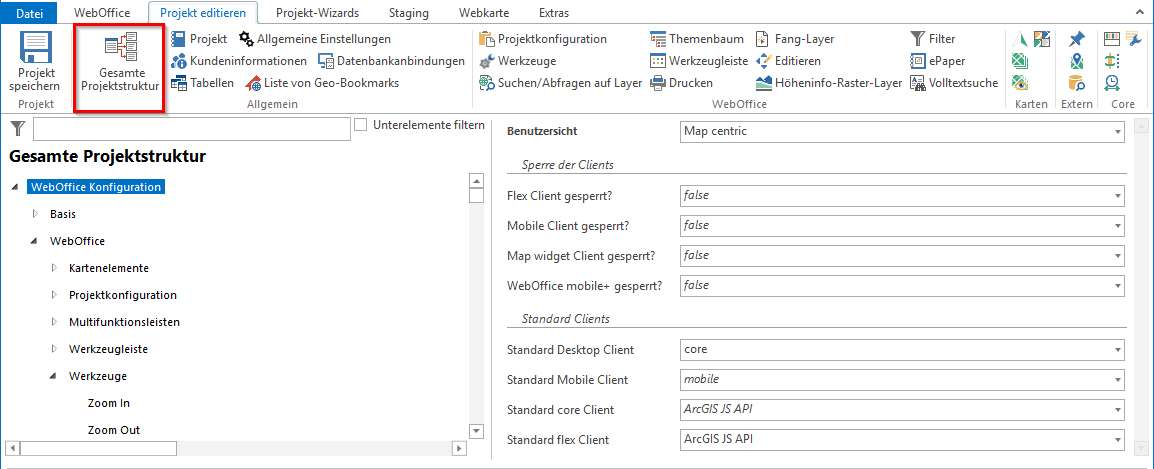Switch to the WebOffice tab

(102, 13)
